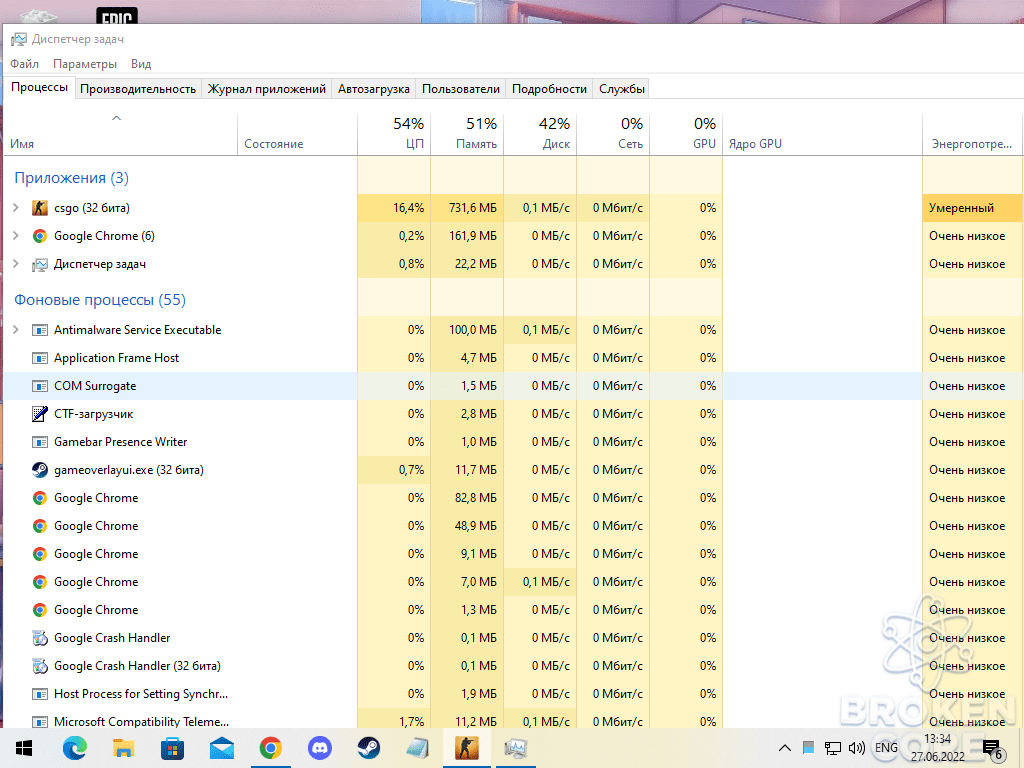Open the Файл menu
This screenshot has width=1024, height=768.
(x=24, y=64)
